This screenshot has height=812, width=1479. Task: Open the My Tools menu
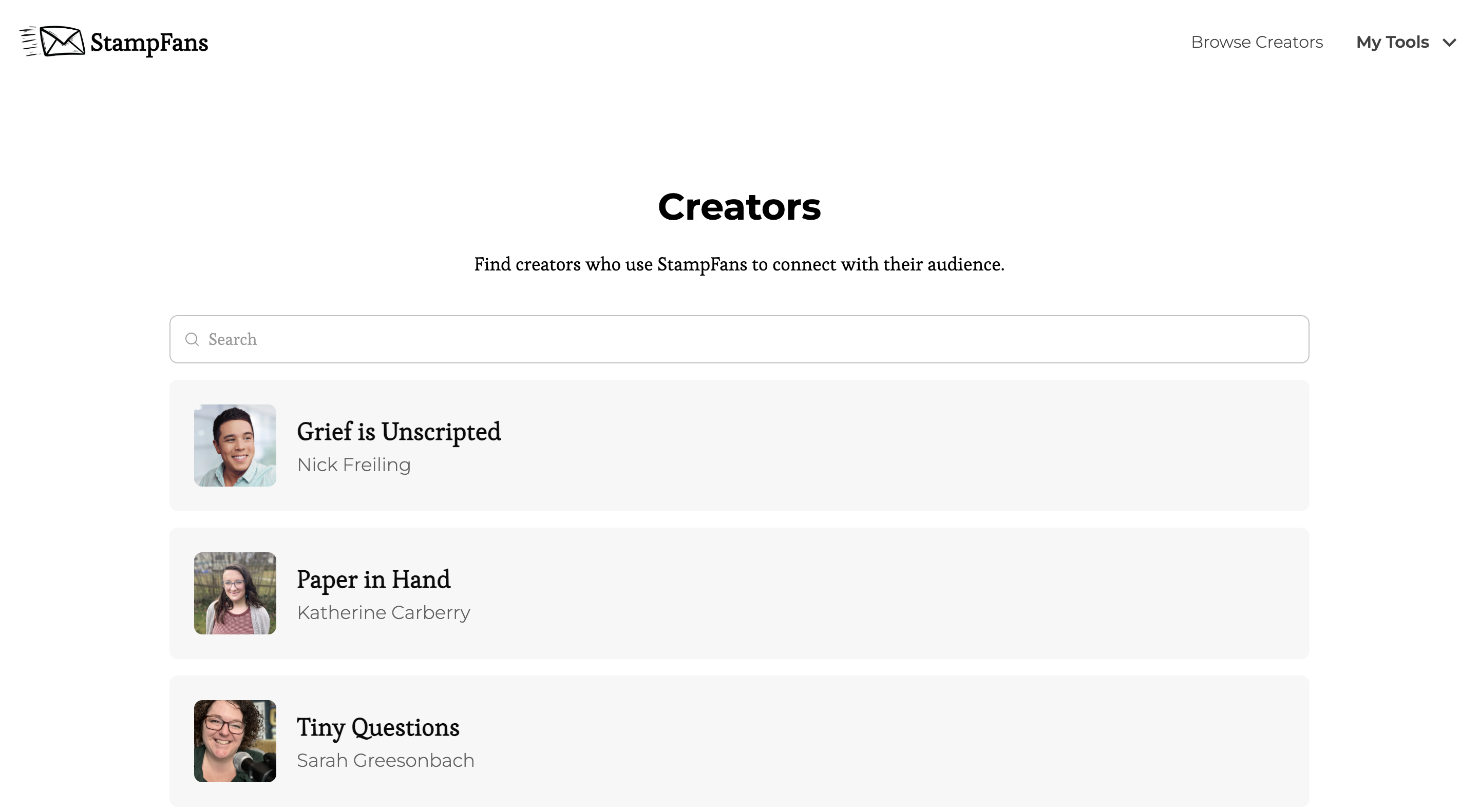pyautogui.click(x=1406, y=42)
